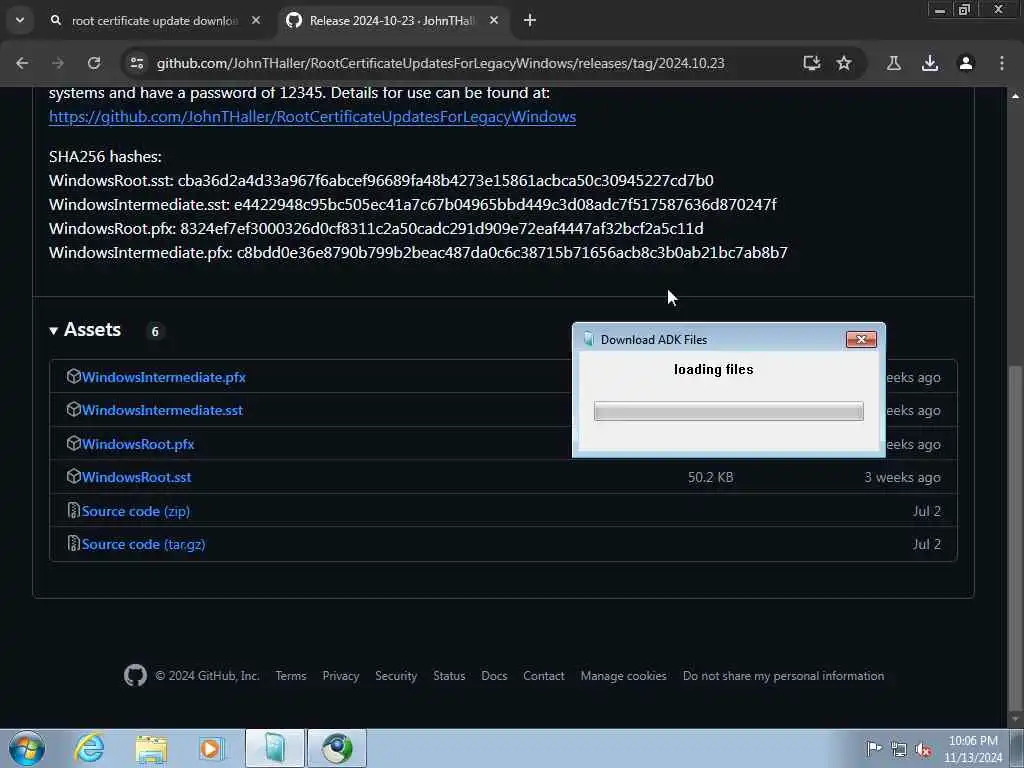The image size is (1024, 768).
Task: Switch to the browser taskbar button
Action: click(x=337, y=748)
